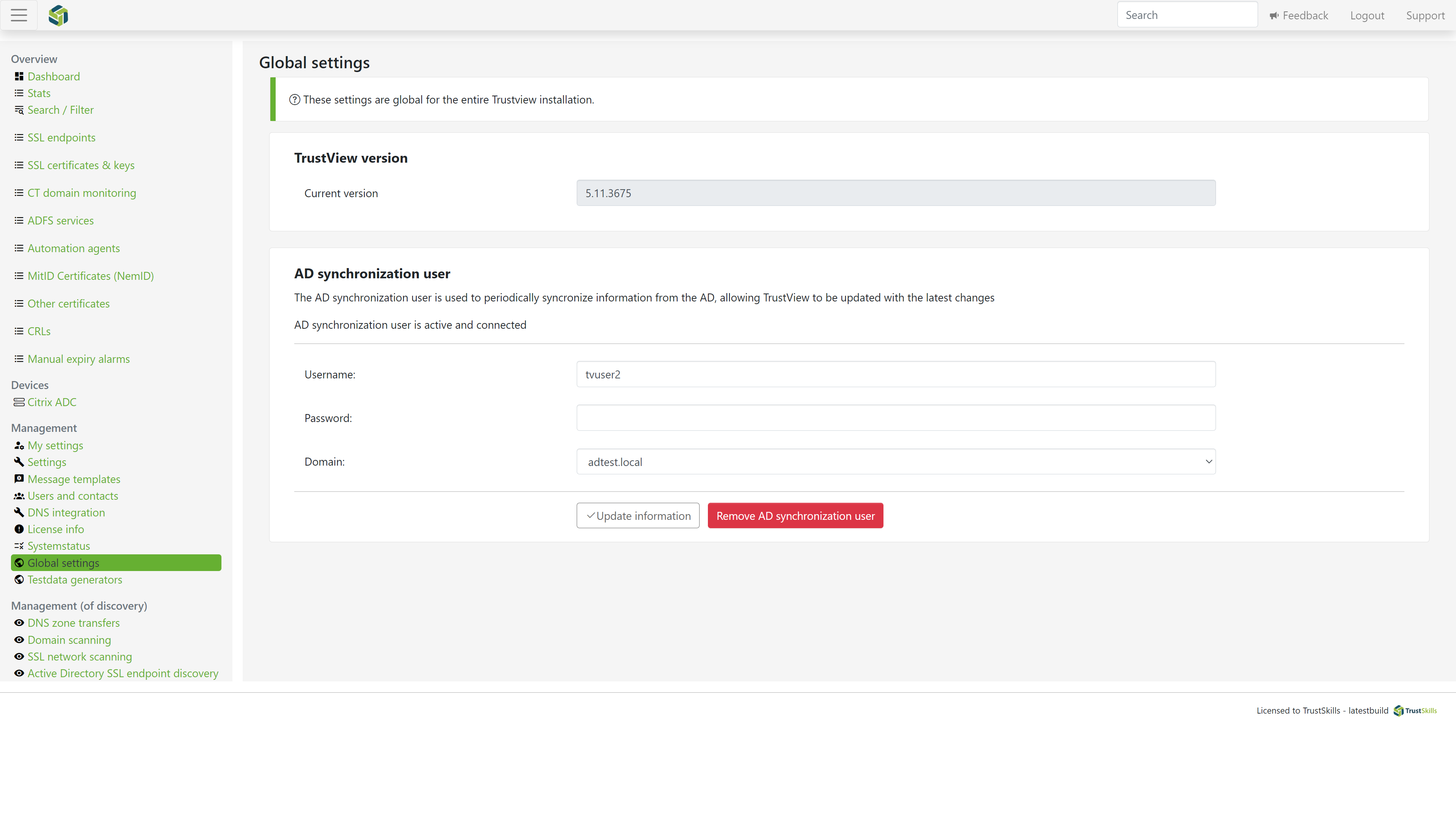Click the TrustView cube logo
Image resolution: width=1456 pixels, height=819 pixels.
[x=58, y=15]
